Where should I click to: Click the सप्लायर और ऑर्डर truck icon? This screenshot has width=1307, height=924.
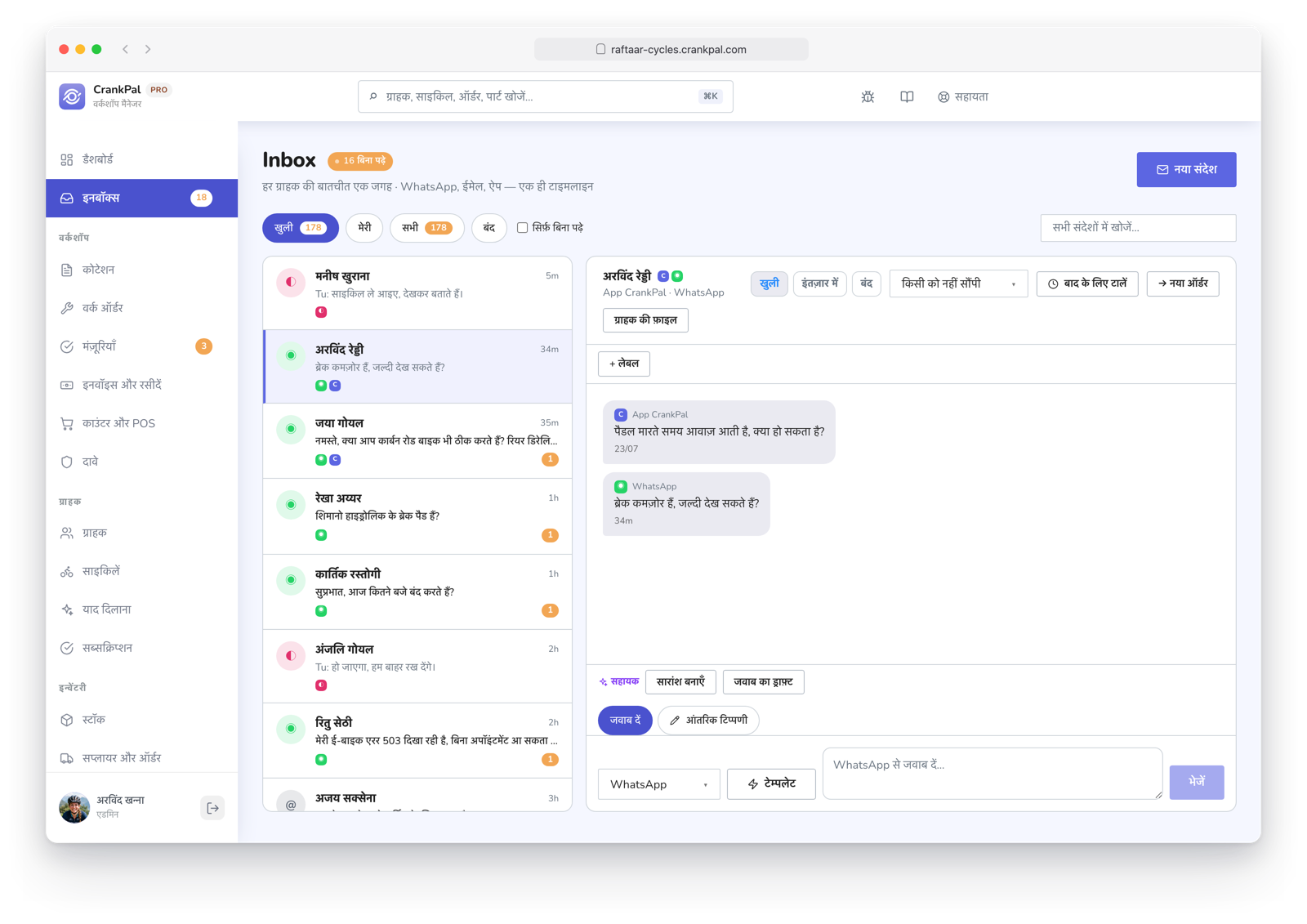pos(67,758)
